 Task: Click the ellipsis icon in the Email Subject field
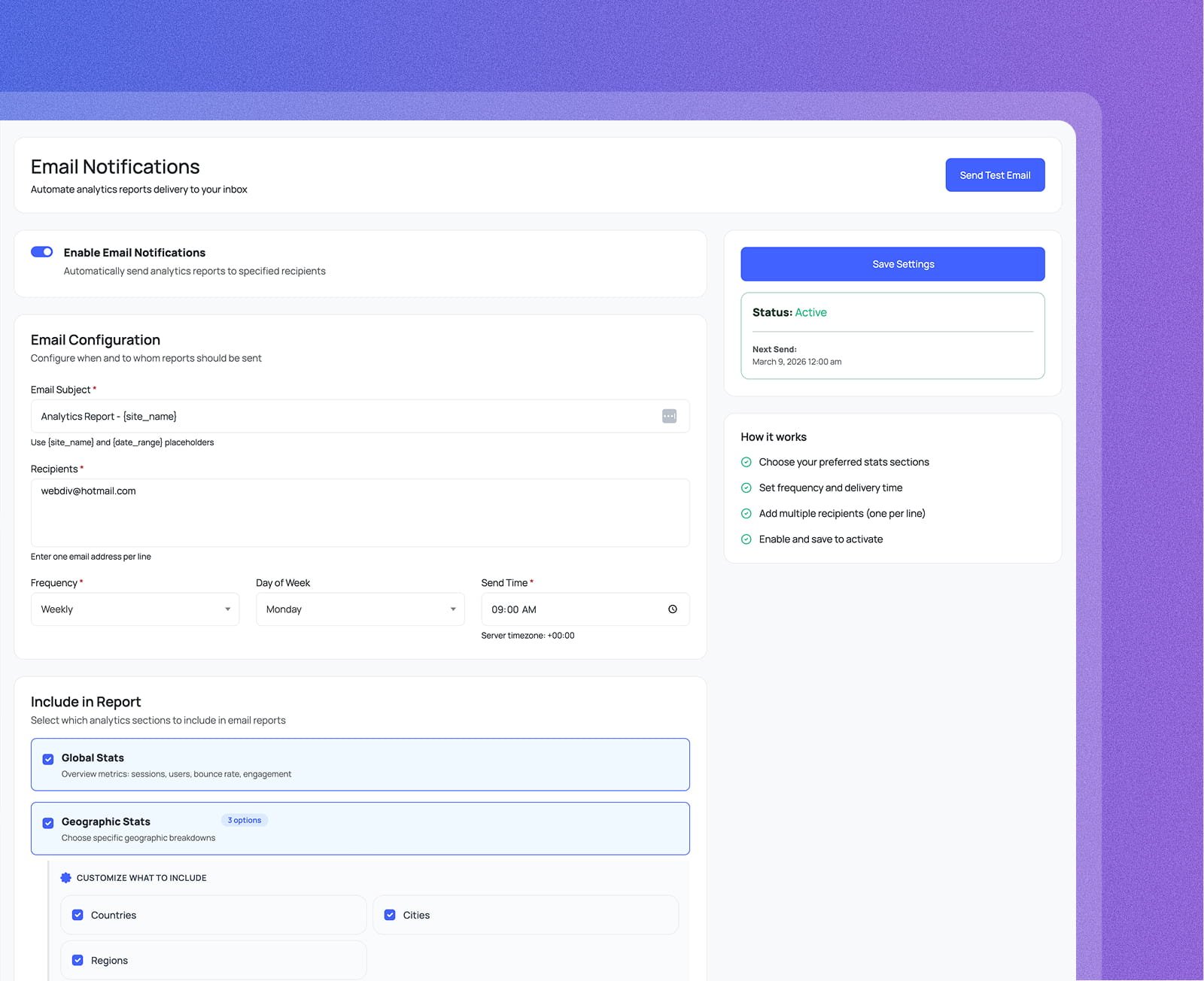669,415
